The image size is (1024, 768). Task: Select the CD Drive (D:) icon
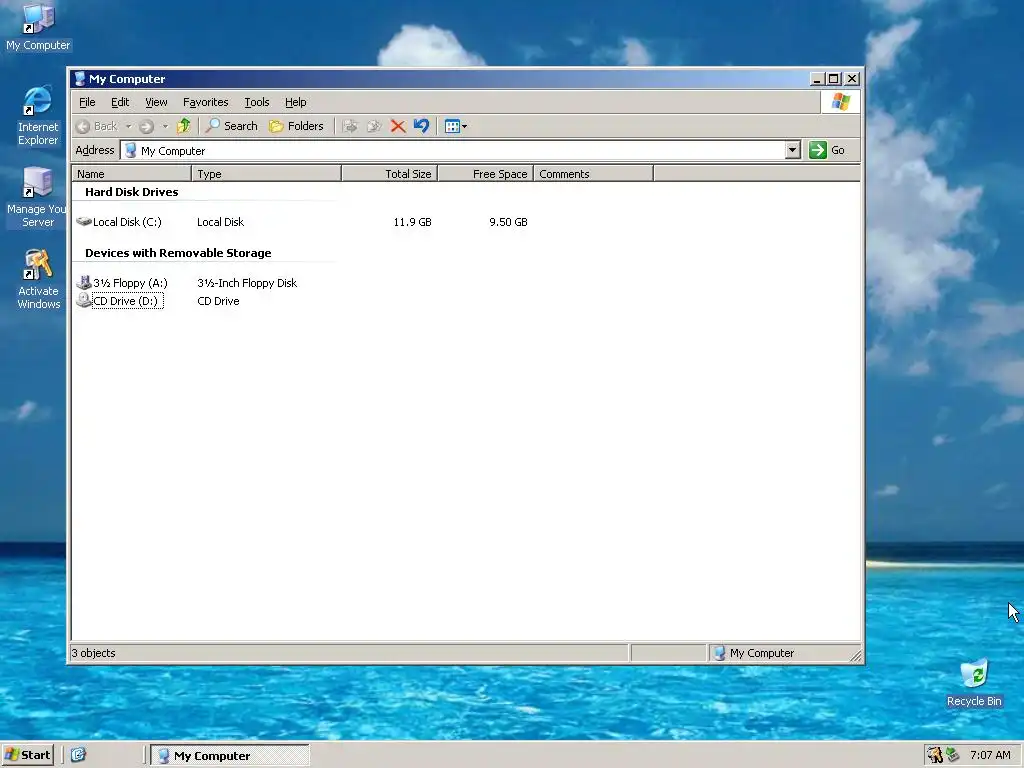pos(84,300)
